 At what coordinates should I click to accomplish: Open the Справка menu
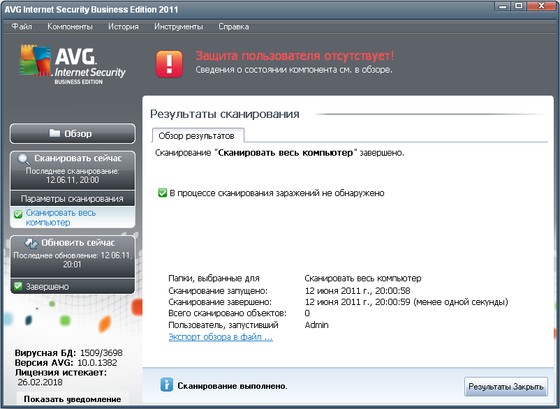pos(234,27)
